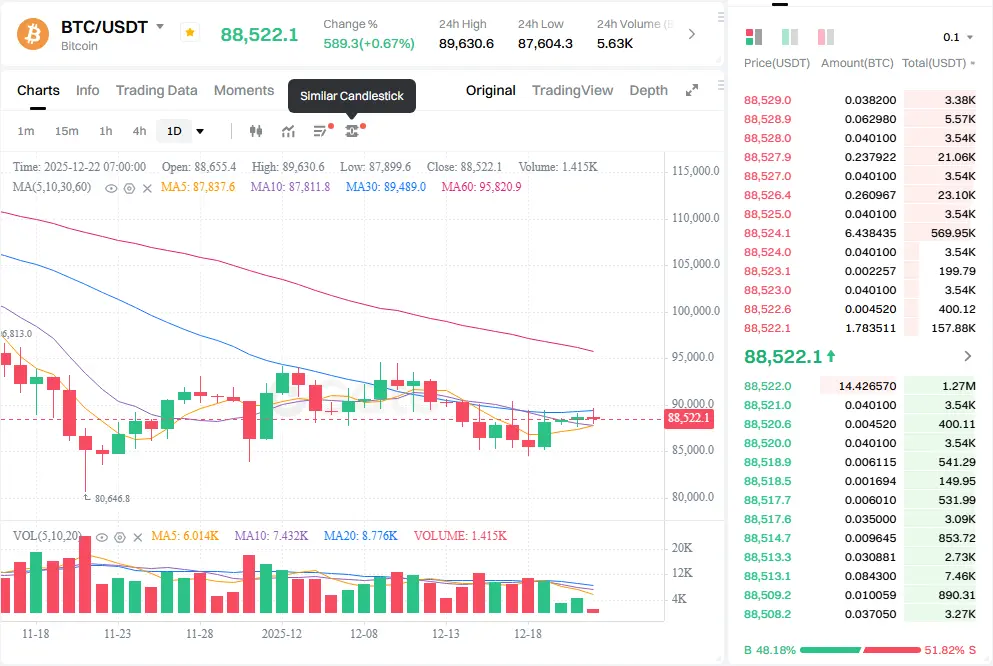This screenshot has height=666, width=993.
Task: Open the drawing tools icon with red dot
Action: point(322,130)
